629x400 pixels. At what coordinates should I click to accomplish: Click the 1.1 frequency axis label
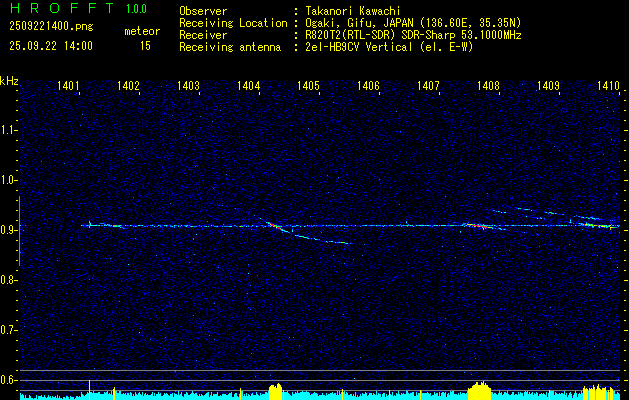pos(9,130)
